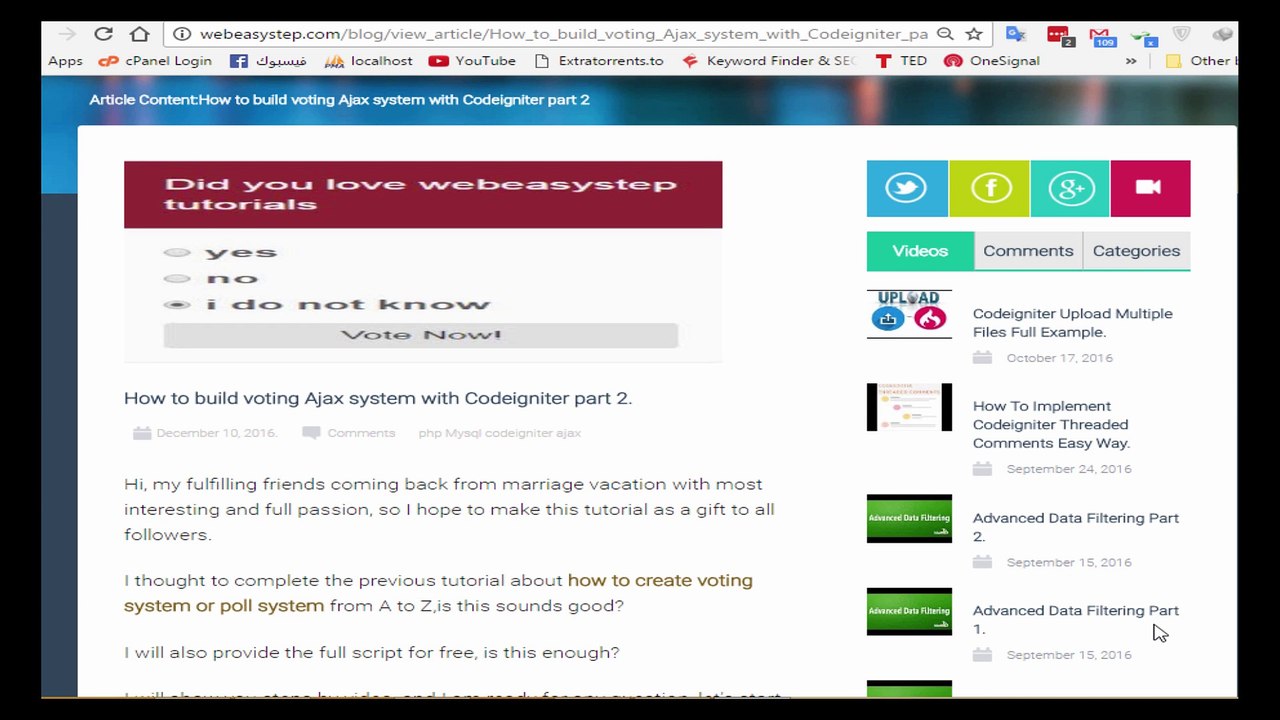1280x720 pixels.
Task: Click the zoom magnifier icon in address bar
Action: 945,34
